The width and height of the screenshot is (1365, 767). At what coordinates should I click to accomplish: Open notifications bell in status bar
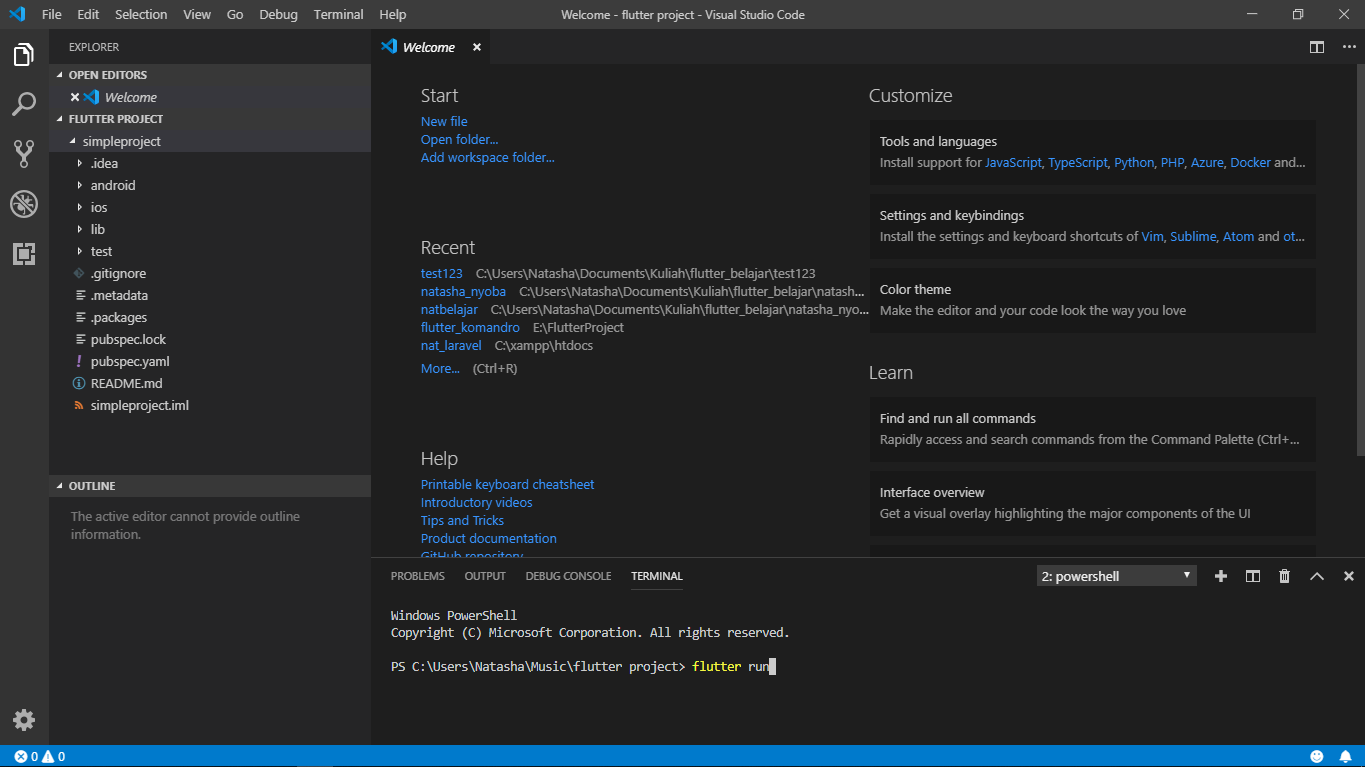point(1345,757)
